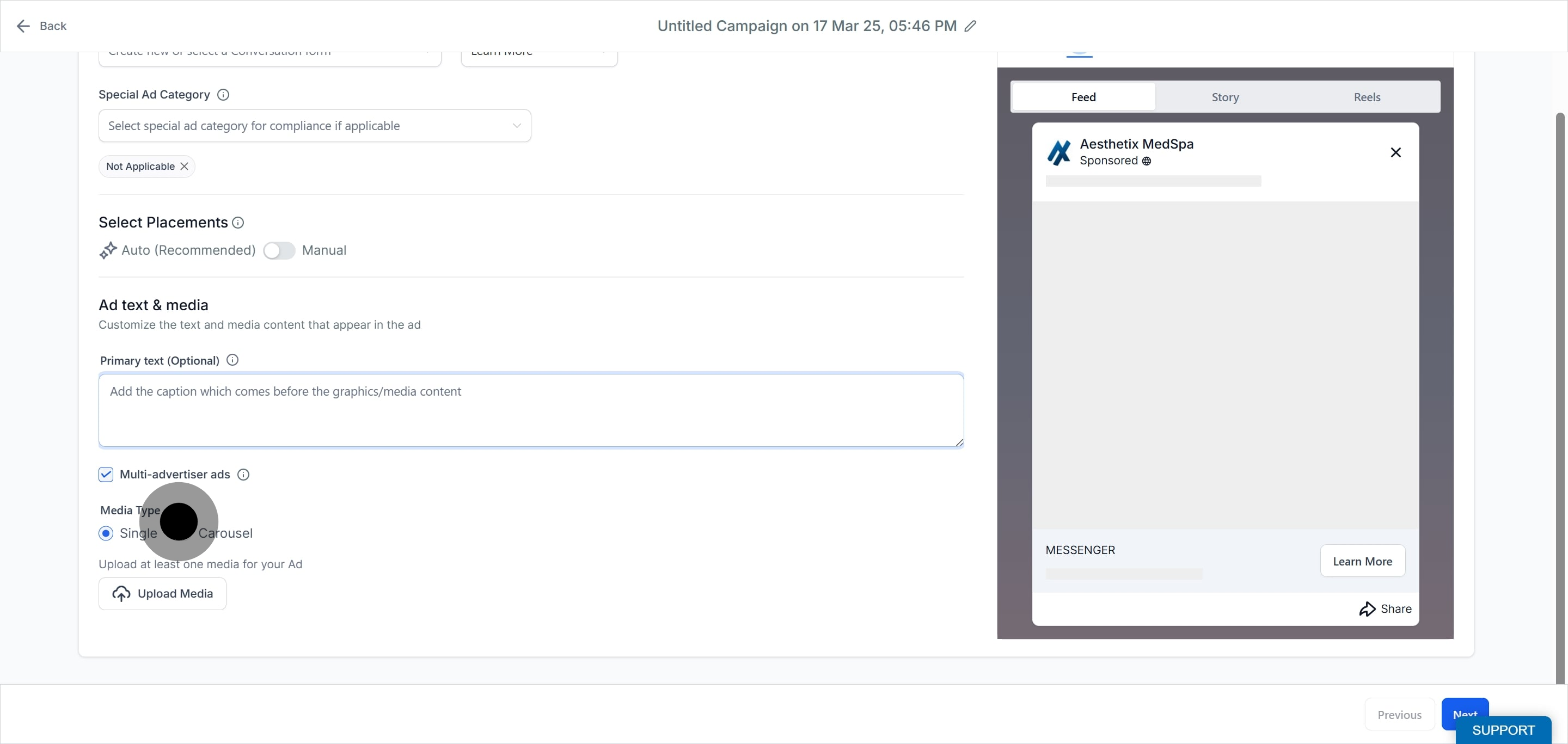This screenshot has height=744, width=1568.
Task: Open Special Ad Category info icon
Action: (x=223, y=95)
